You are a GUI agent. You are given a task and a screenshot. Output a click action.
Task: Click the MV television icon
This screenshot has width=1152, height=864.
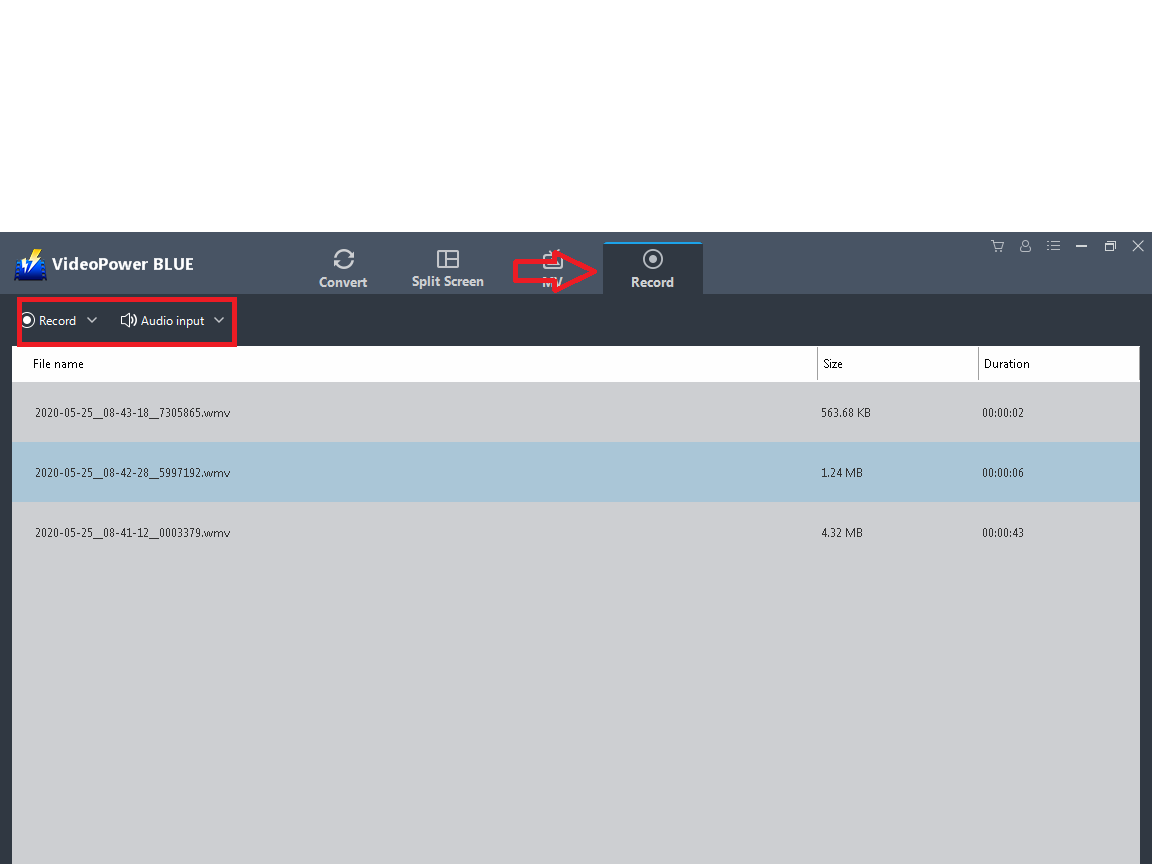(552, 258)
